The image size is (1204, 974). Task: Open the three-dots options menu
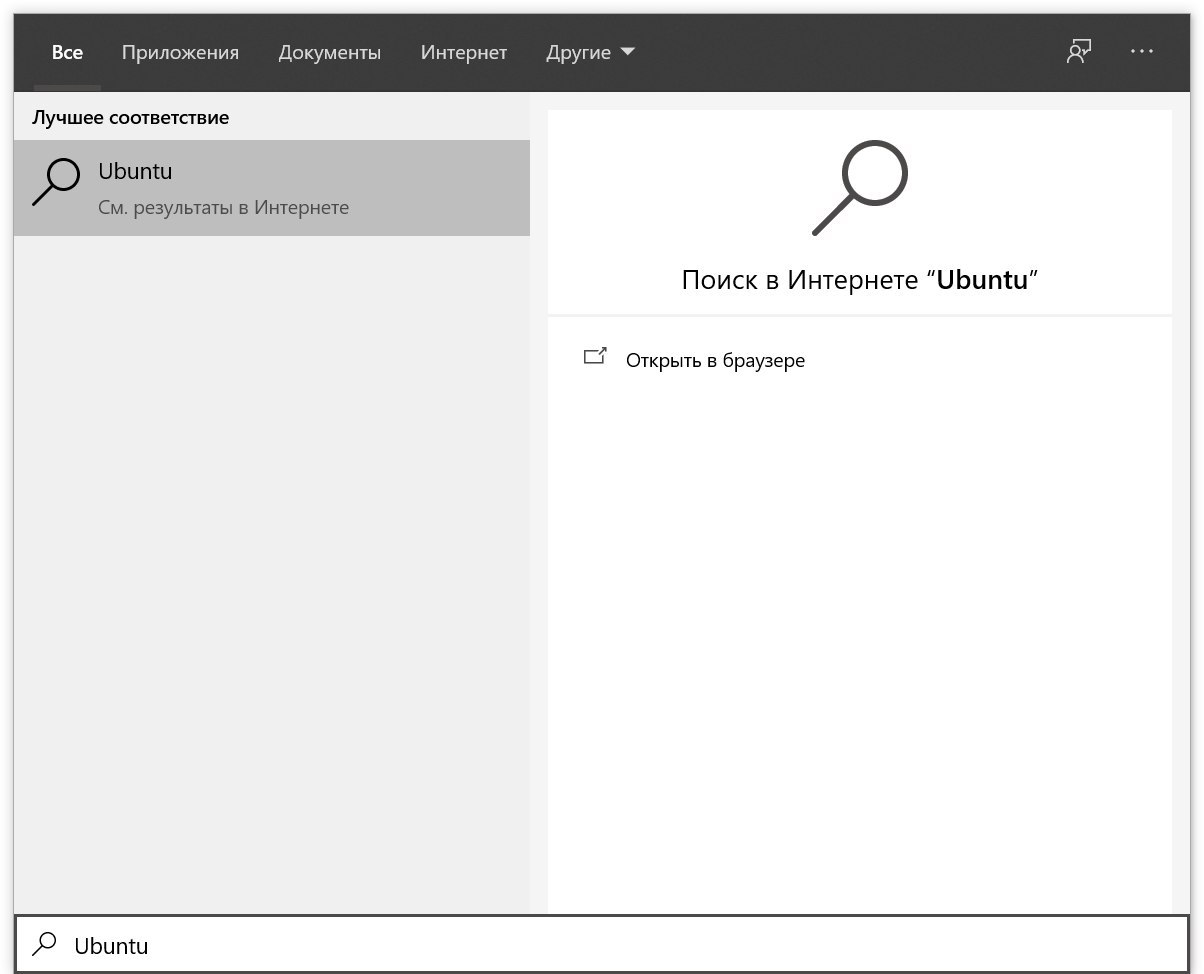pos(1142,51)
